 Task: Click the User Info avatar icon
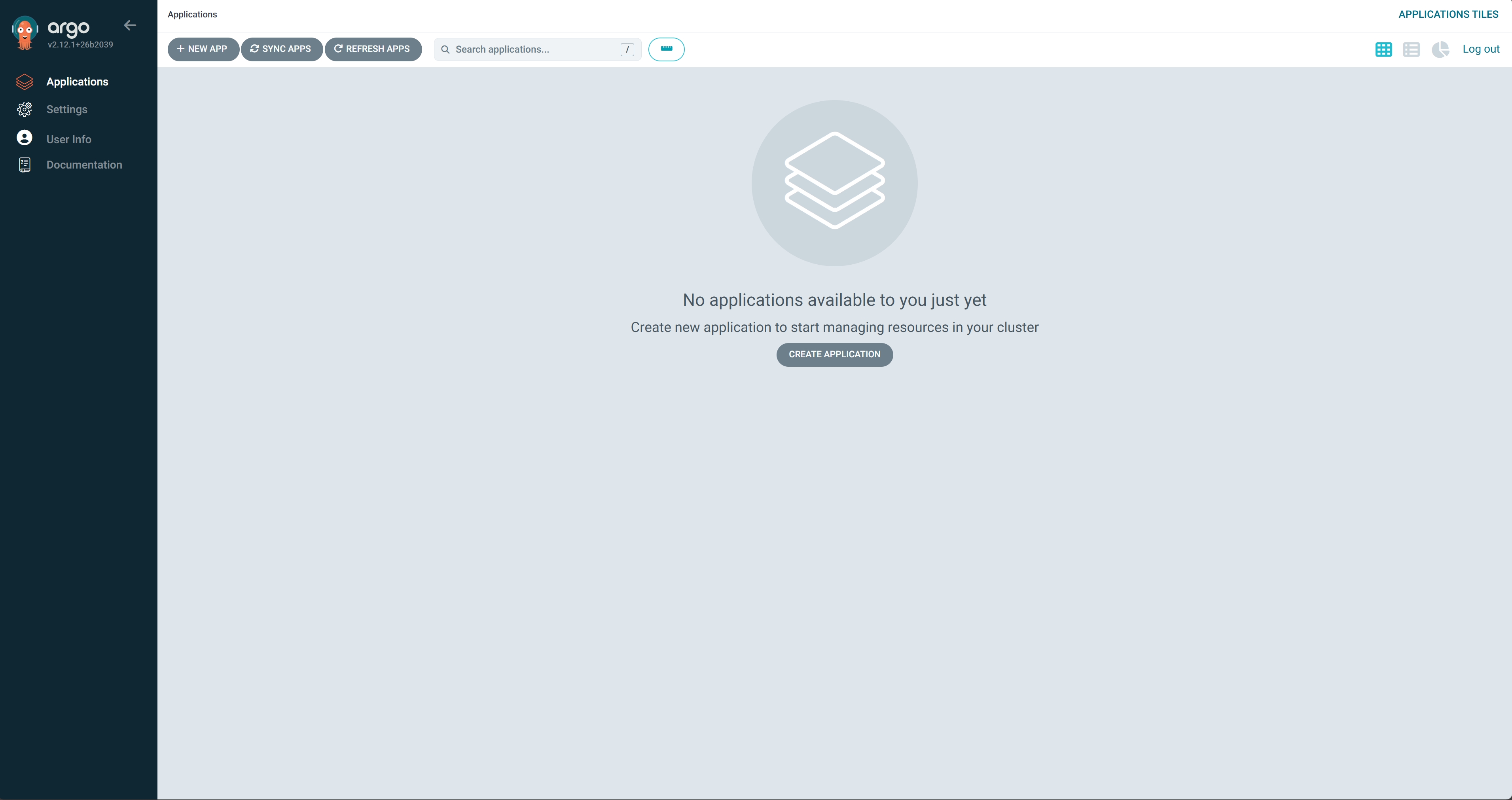pos(24,138)
